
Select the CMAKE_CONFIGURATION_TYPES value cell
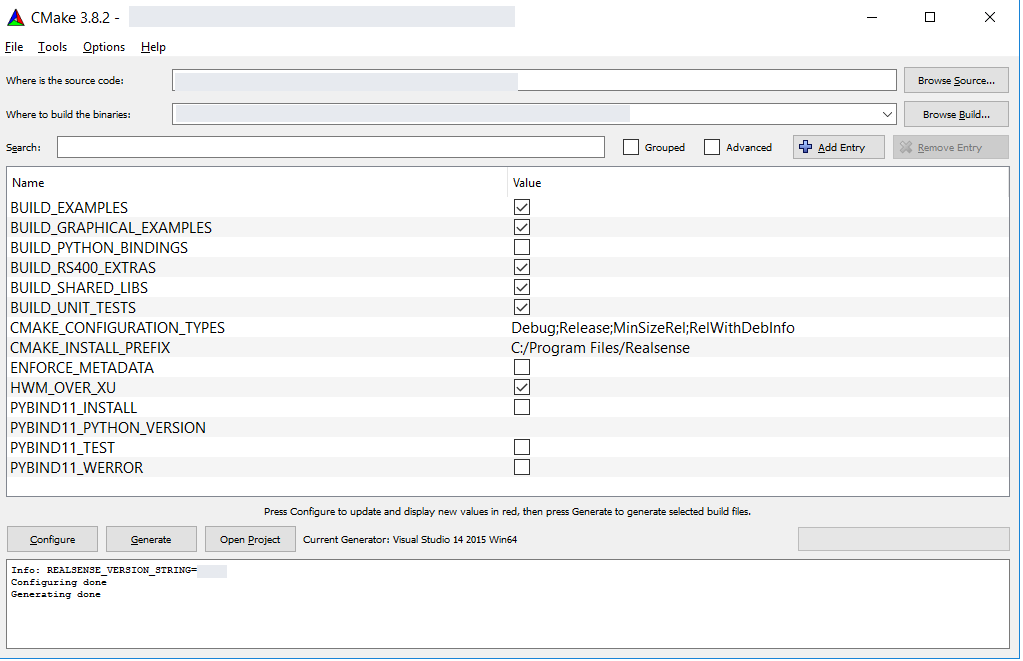653,328
